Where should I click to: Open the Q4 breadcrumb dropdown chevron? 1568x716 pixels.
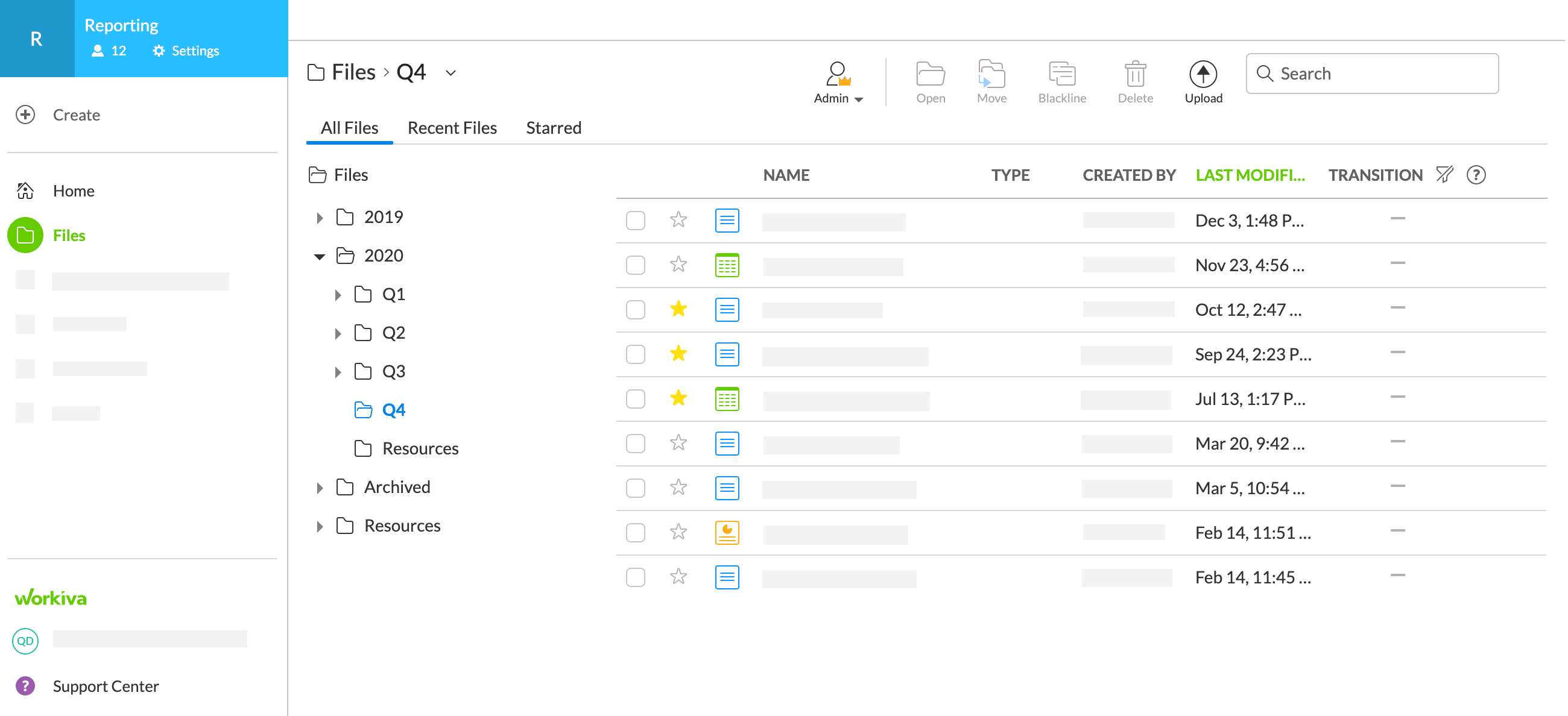pyautogui.click(x=450, y=73)
